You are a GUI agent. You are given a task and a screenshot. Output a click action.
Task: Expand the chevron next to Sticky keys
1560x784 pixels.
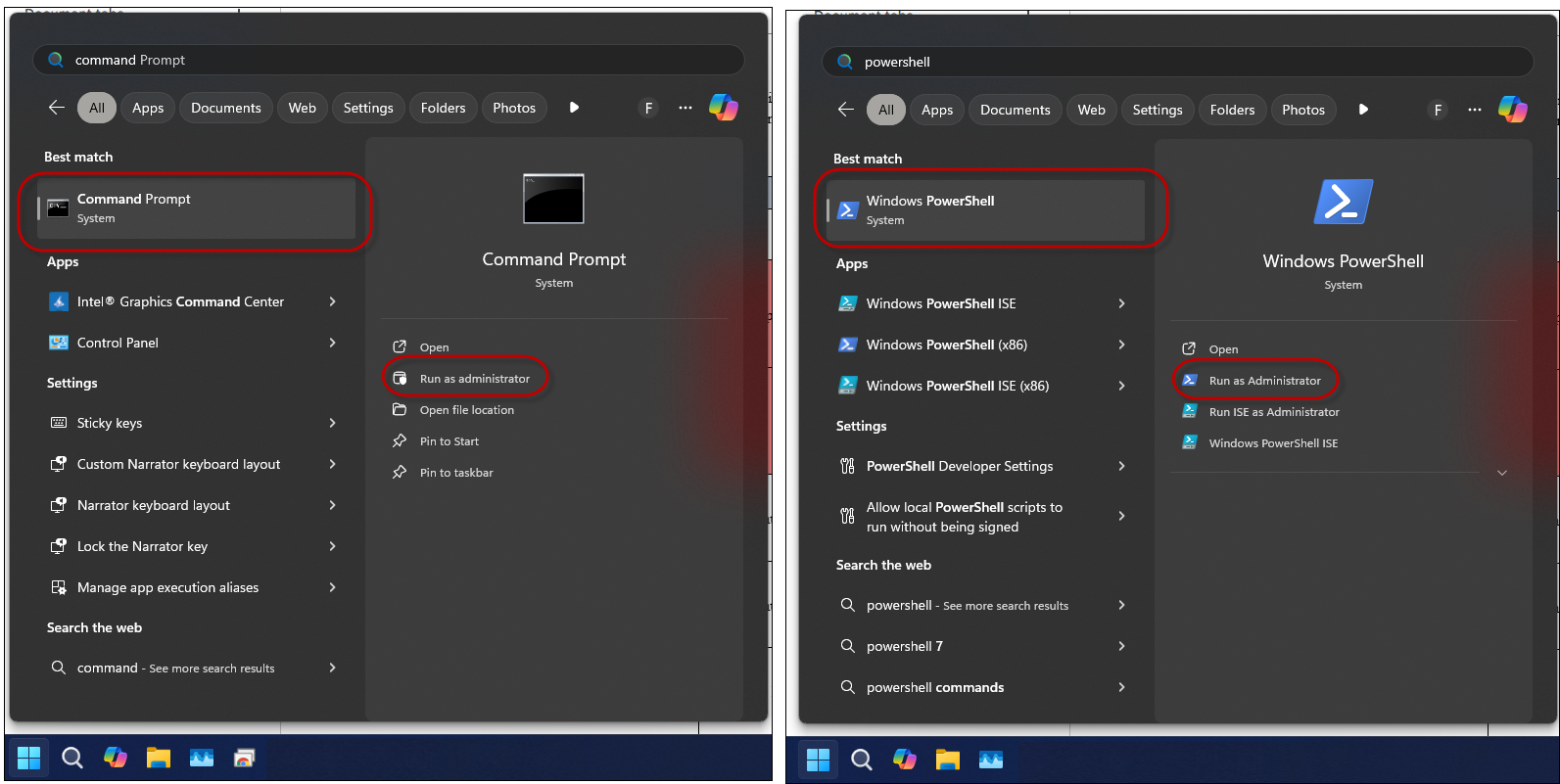333,423
